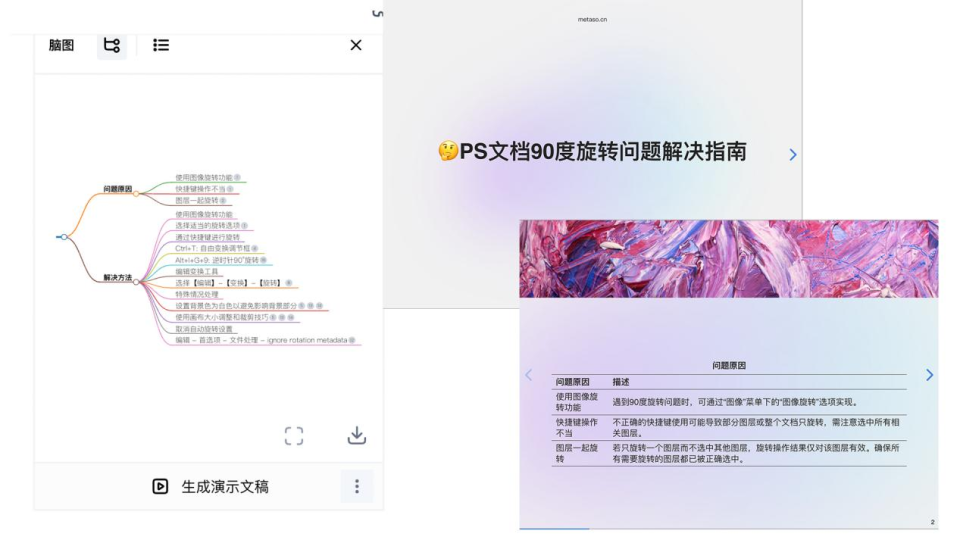Select the Ctrl+T: 自由变换调节框 node
960x540 pixels.
pyautogui.click(x=212, y=249)
